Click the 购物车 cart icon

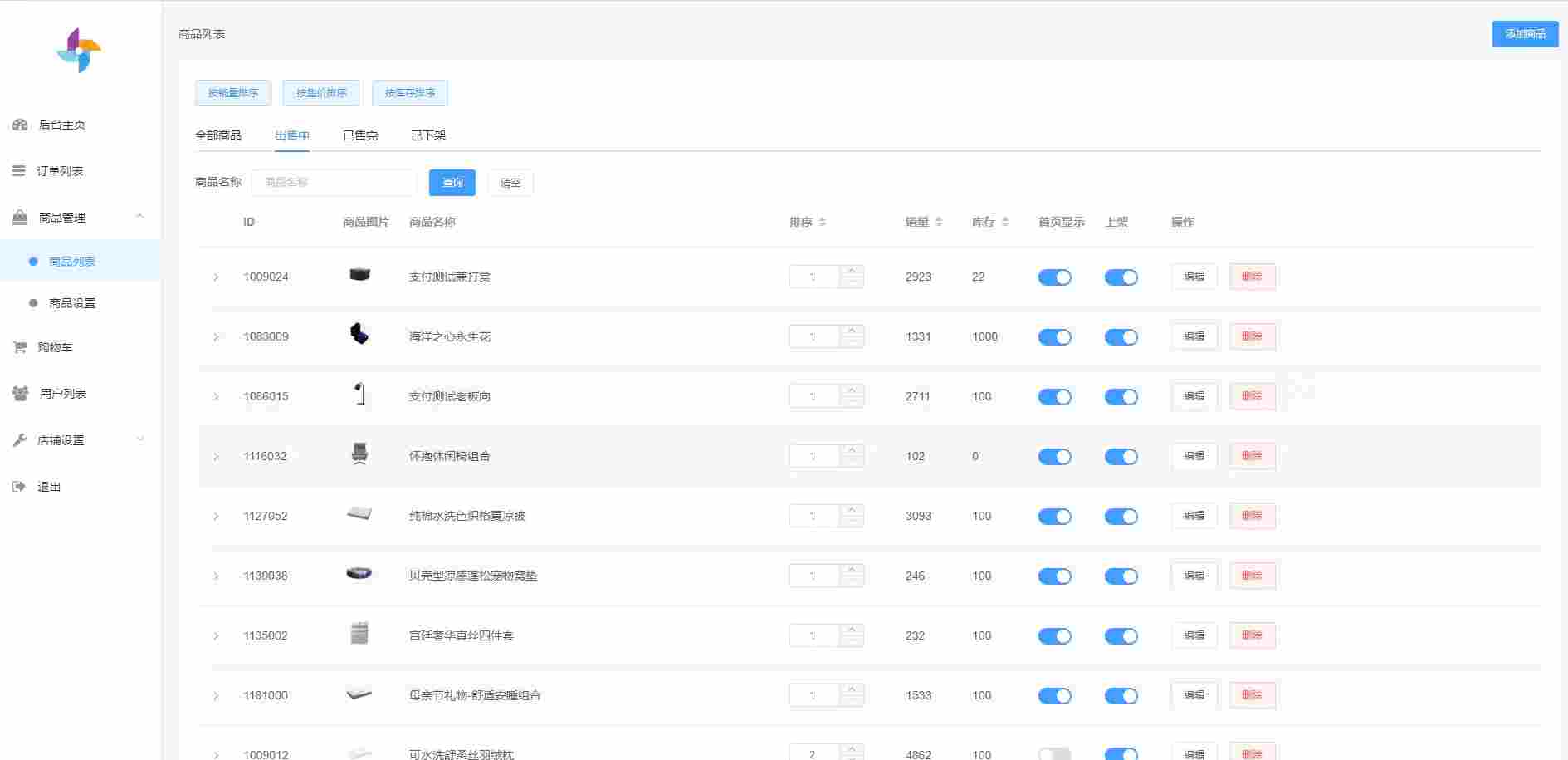pos(19,347)
